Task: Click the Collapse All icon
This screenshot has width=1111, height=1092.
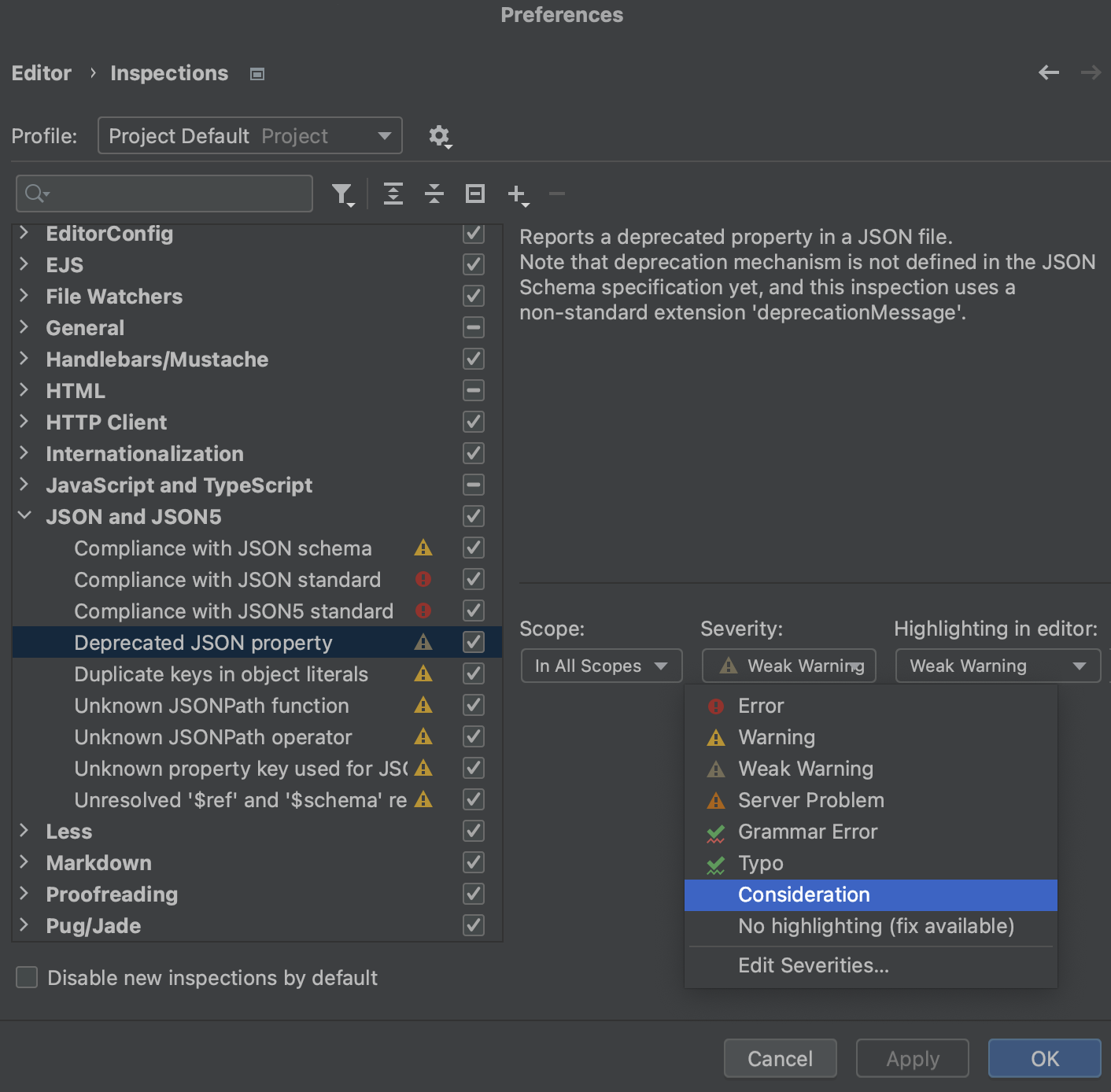Action: point(434,194)
